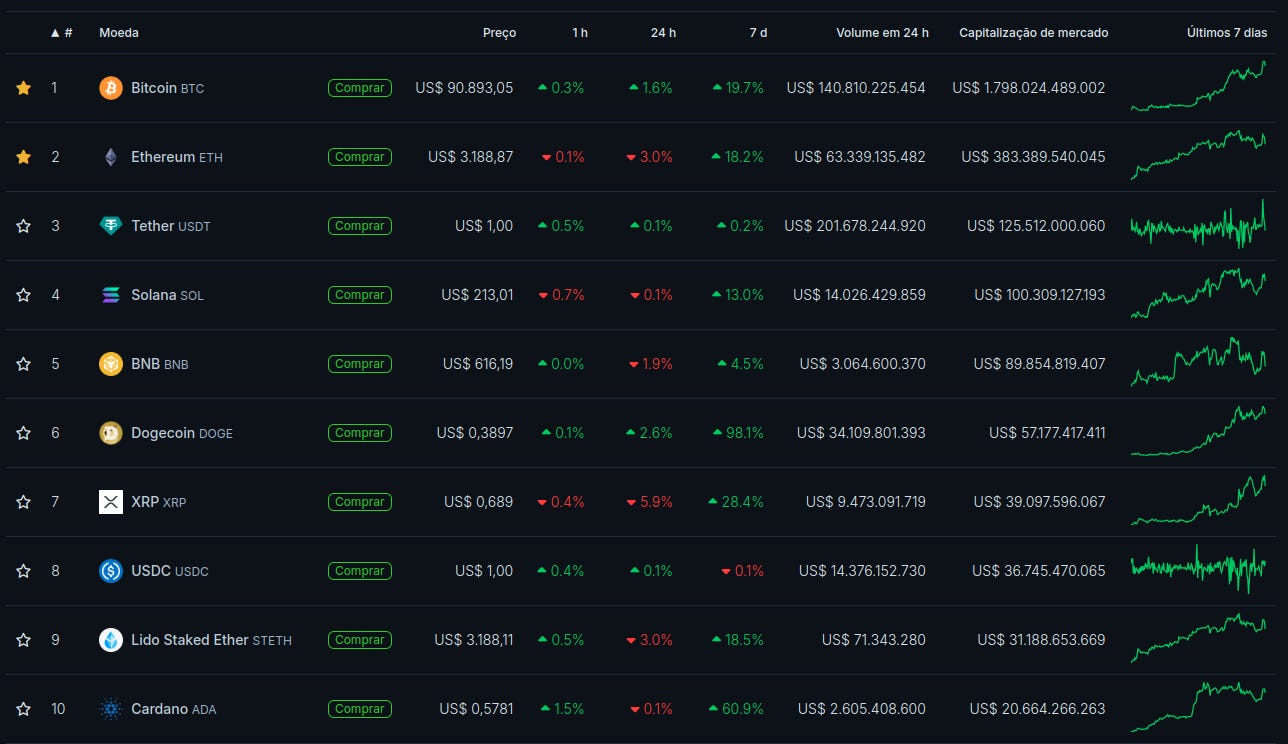Favorite Dogecoin with its star
This screenshot has height=744, width=1288.
coord(24,433)
